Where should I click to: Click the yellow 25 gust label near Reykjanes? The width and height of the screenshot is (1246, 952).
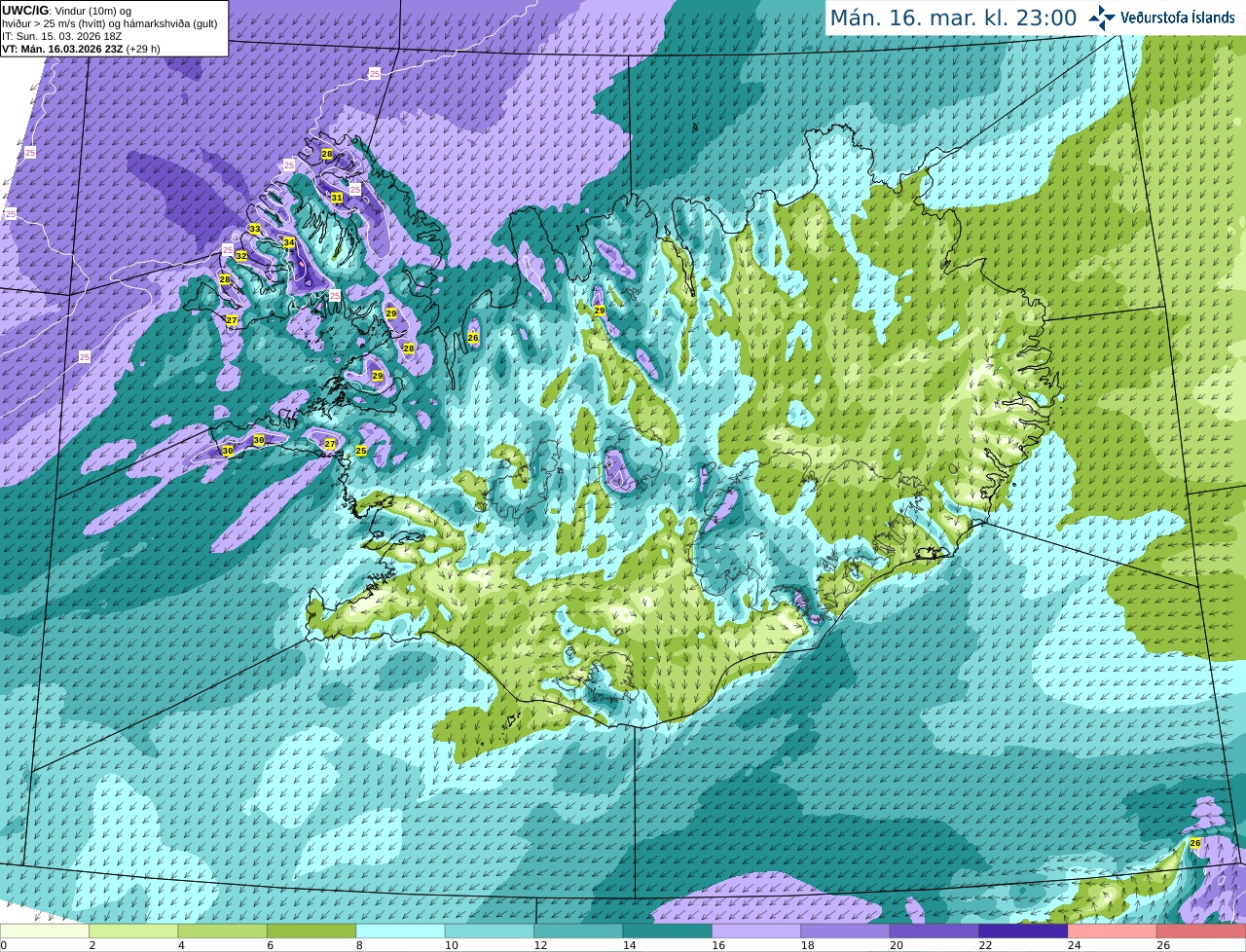360,451
